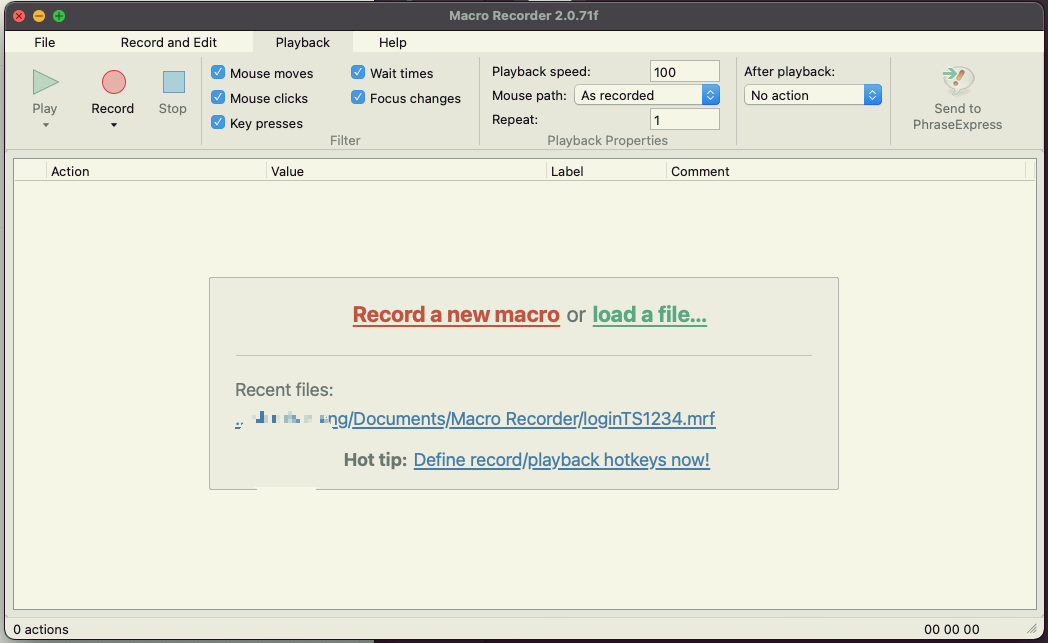Maximize window with the green button

pyautogui.click(x=59, y=15)
